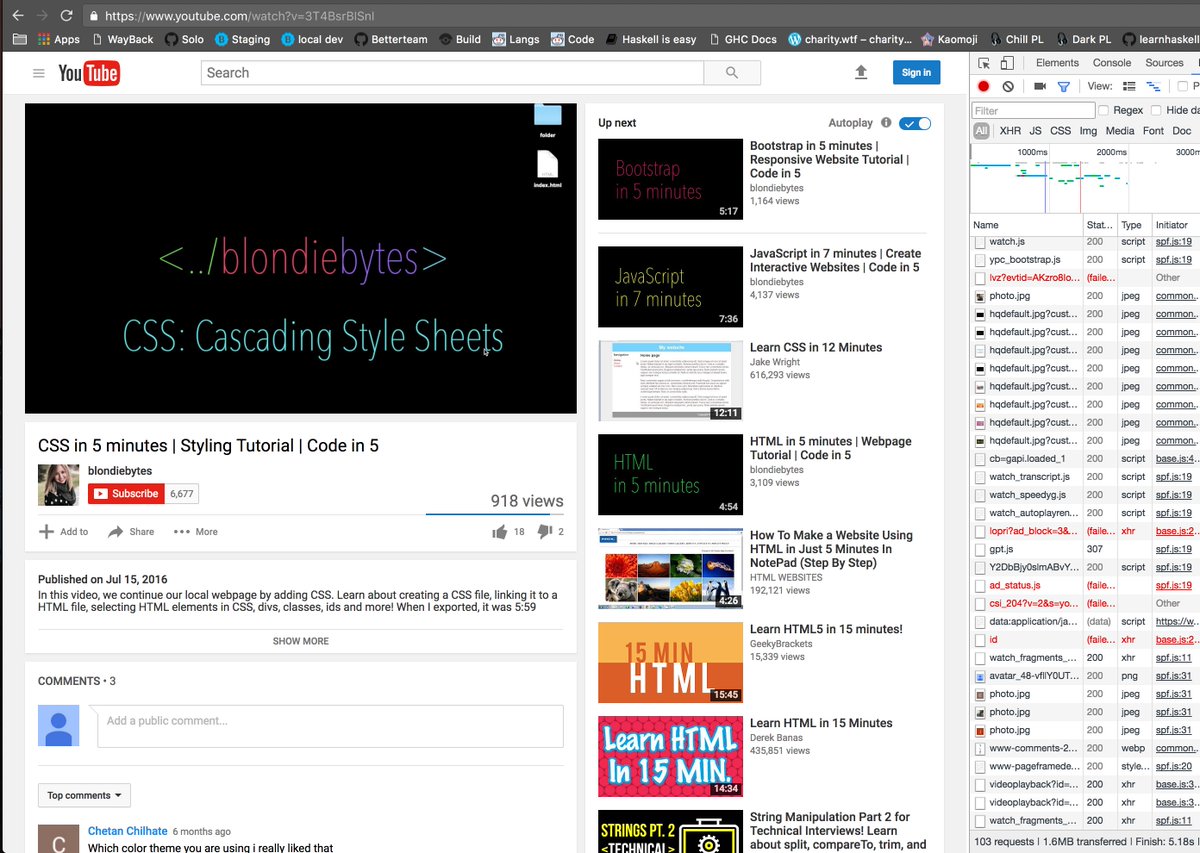The width and height of the screenshot is (1200, 853).
Task: Filter network requests by Font
Action: tap(1153, 131)
